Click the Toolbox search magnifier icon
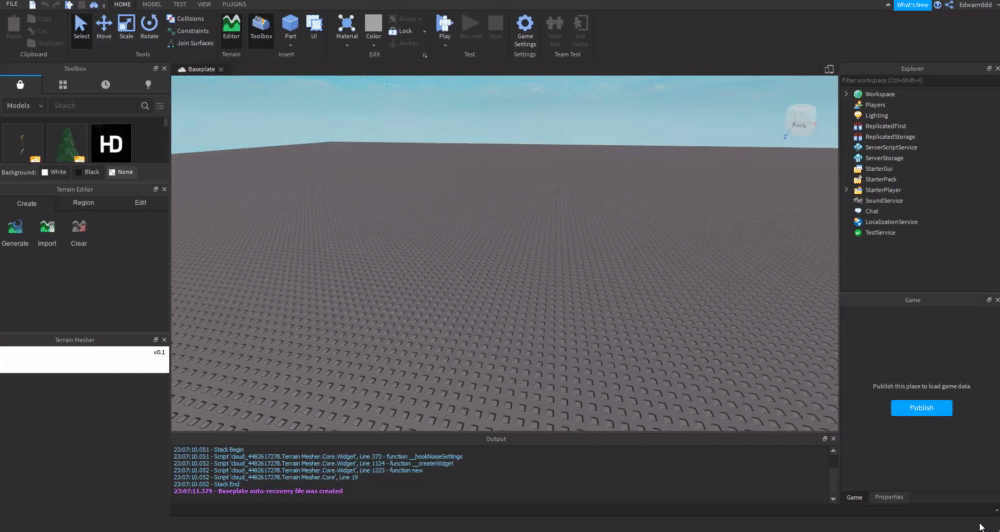Screen dimensions: 1000x532 (x=145, y=106)
